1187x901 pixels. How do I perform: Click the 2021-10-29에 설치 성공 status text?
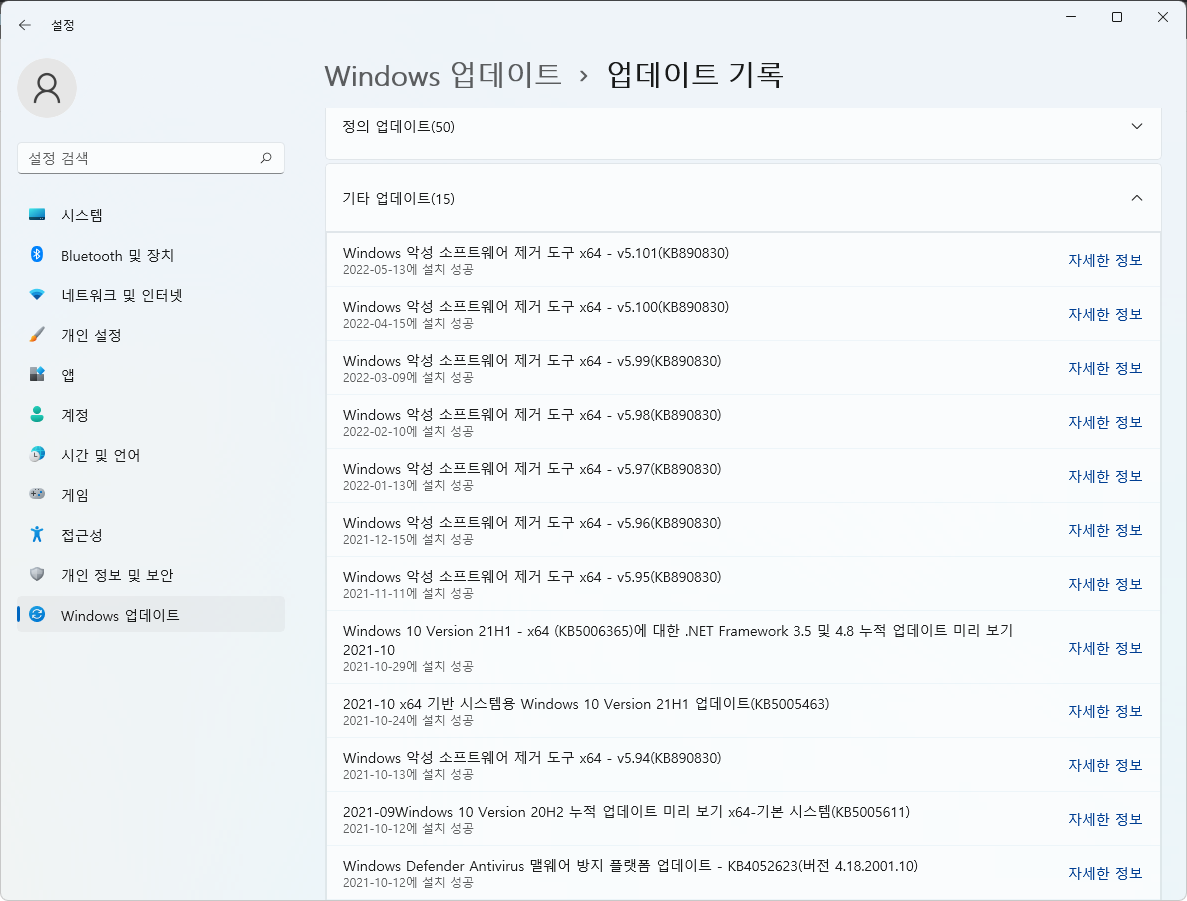click(408, 666)
